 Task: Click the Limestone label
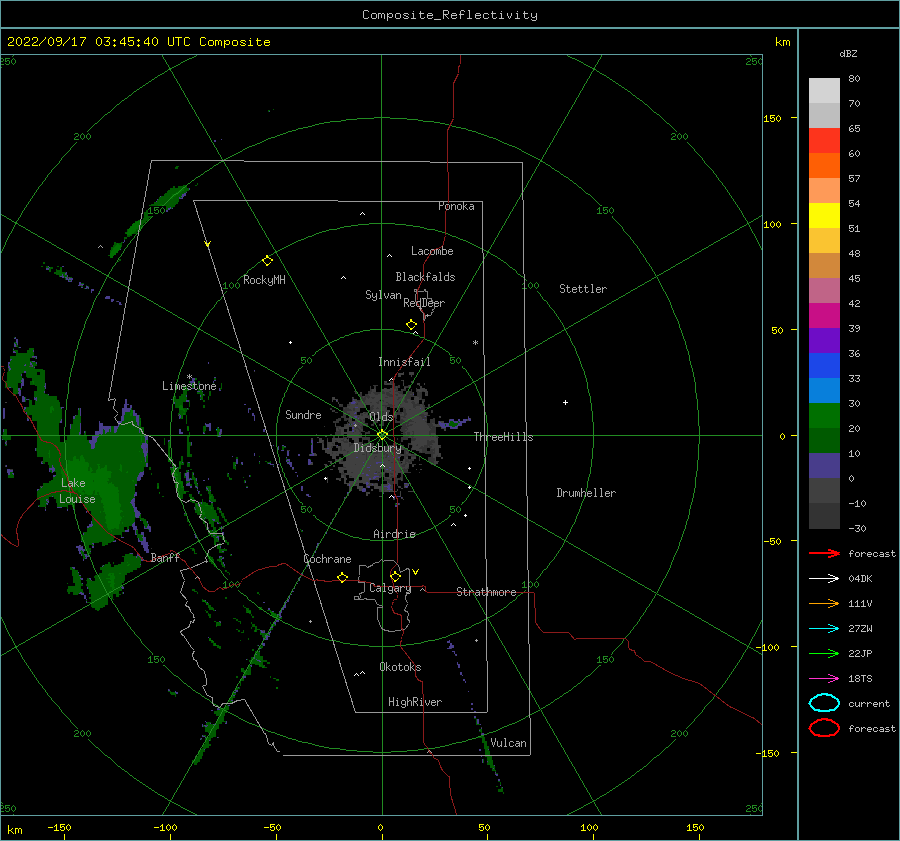point(189,386)
